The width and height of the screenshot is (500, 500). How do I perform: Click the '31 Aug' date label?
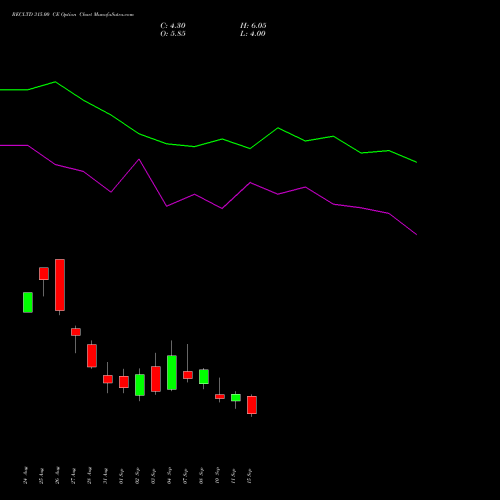(x=106, y=475)
